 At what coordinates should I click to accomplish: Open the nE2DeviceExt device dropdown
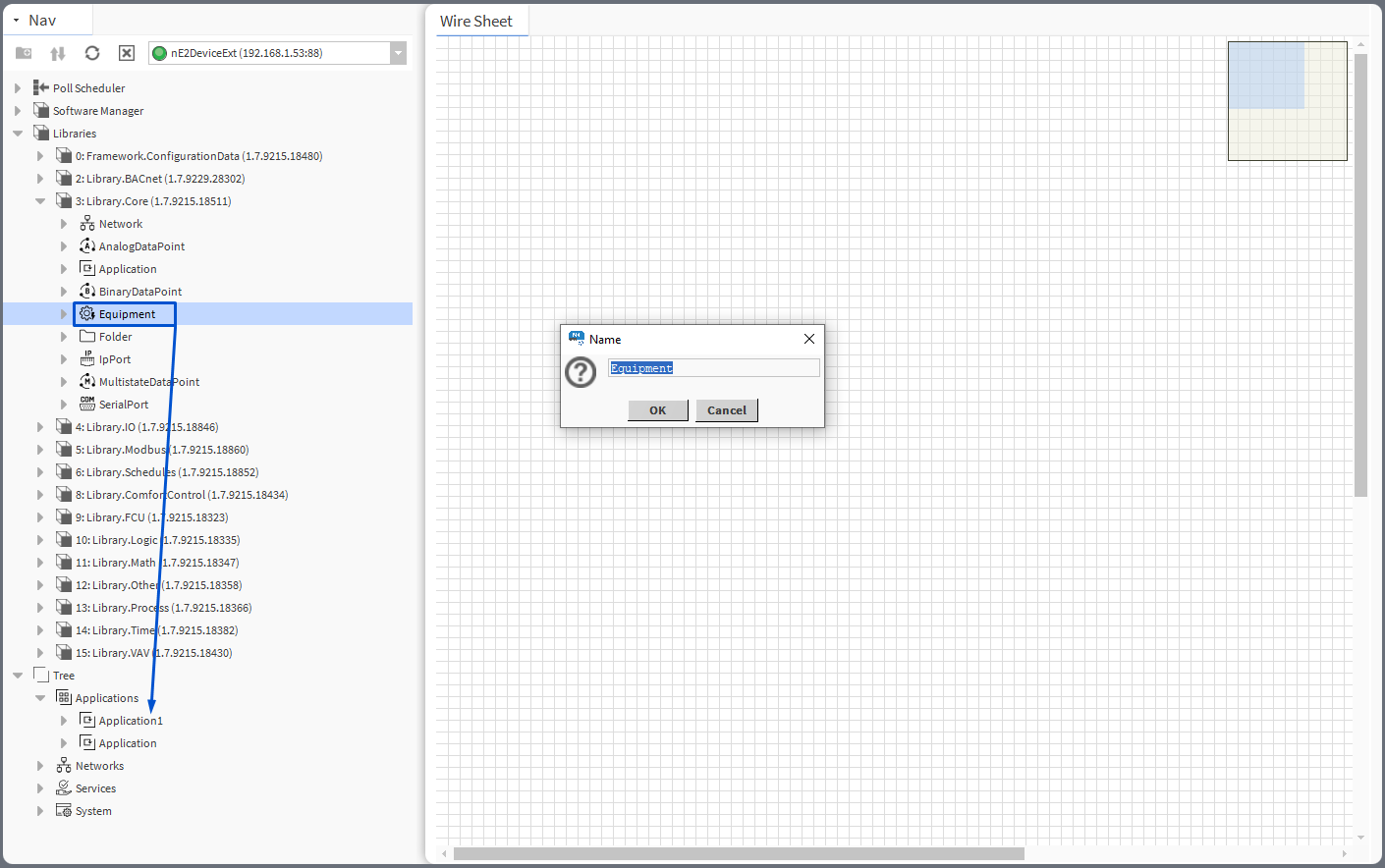[398, 53]
